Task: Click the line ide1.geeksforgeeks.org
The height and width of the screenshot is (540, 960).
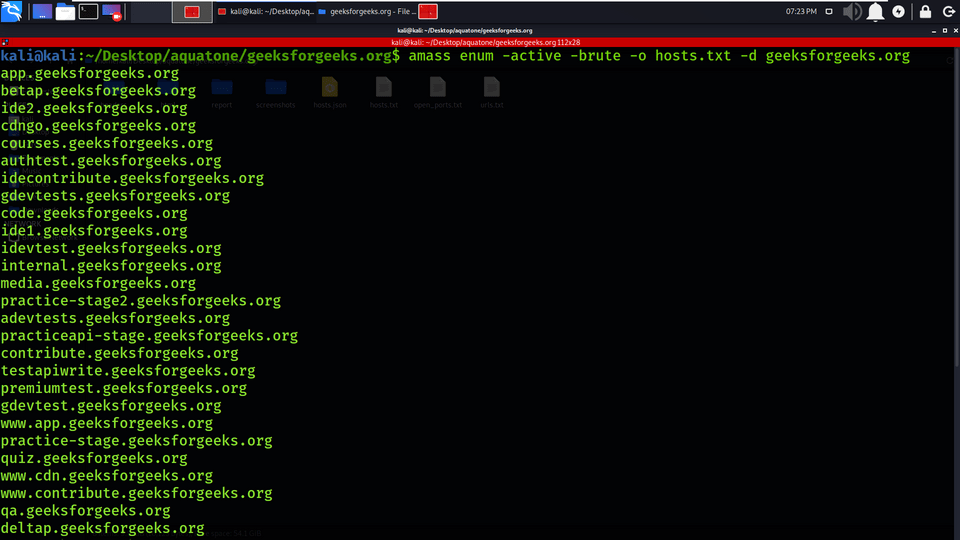Action: point(94,231)
